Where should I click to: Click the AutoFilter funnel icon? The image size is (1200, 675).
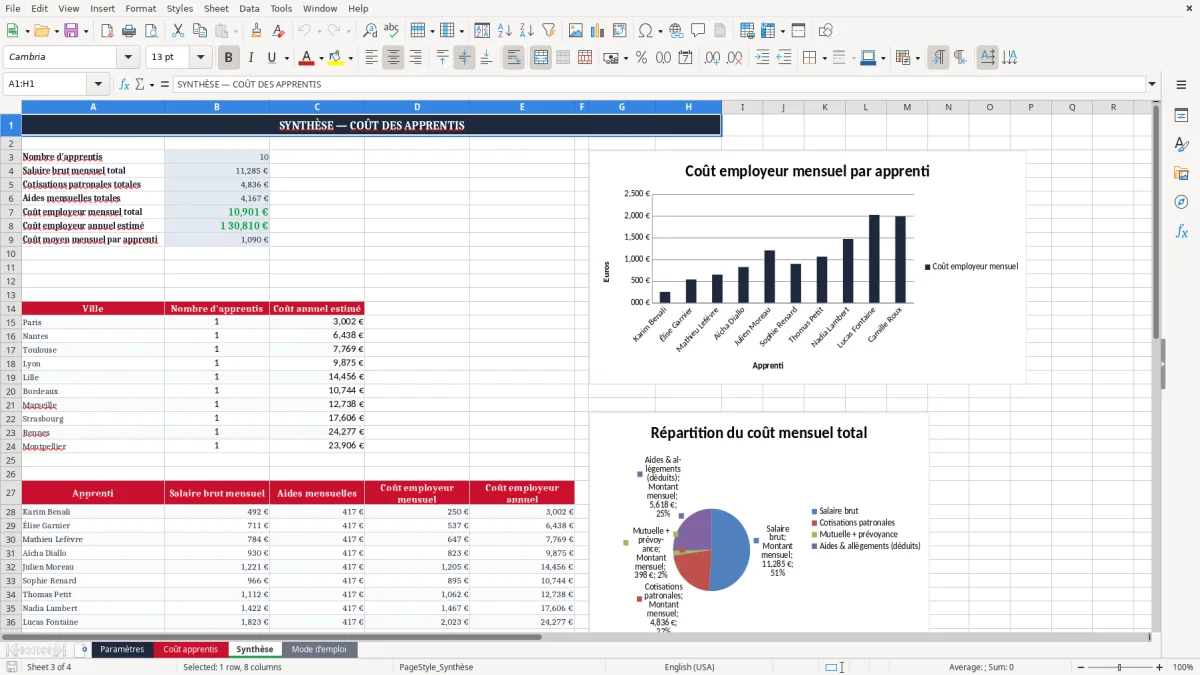tap(549, 31)
